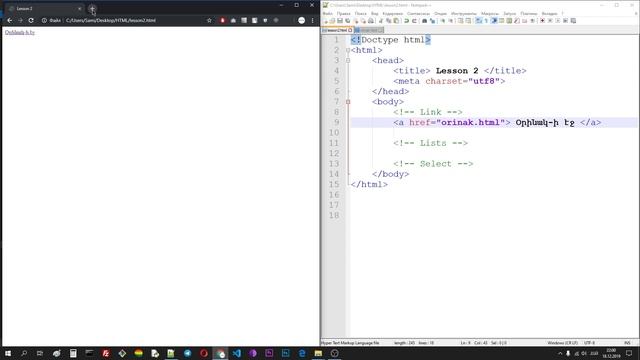640x360 pixels.
Task: Toggle word wrap in Notepad++ toolbar
Action: click(x=478, y=21)
